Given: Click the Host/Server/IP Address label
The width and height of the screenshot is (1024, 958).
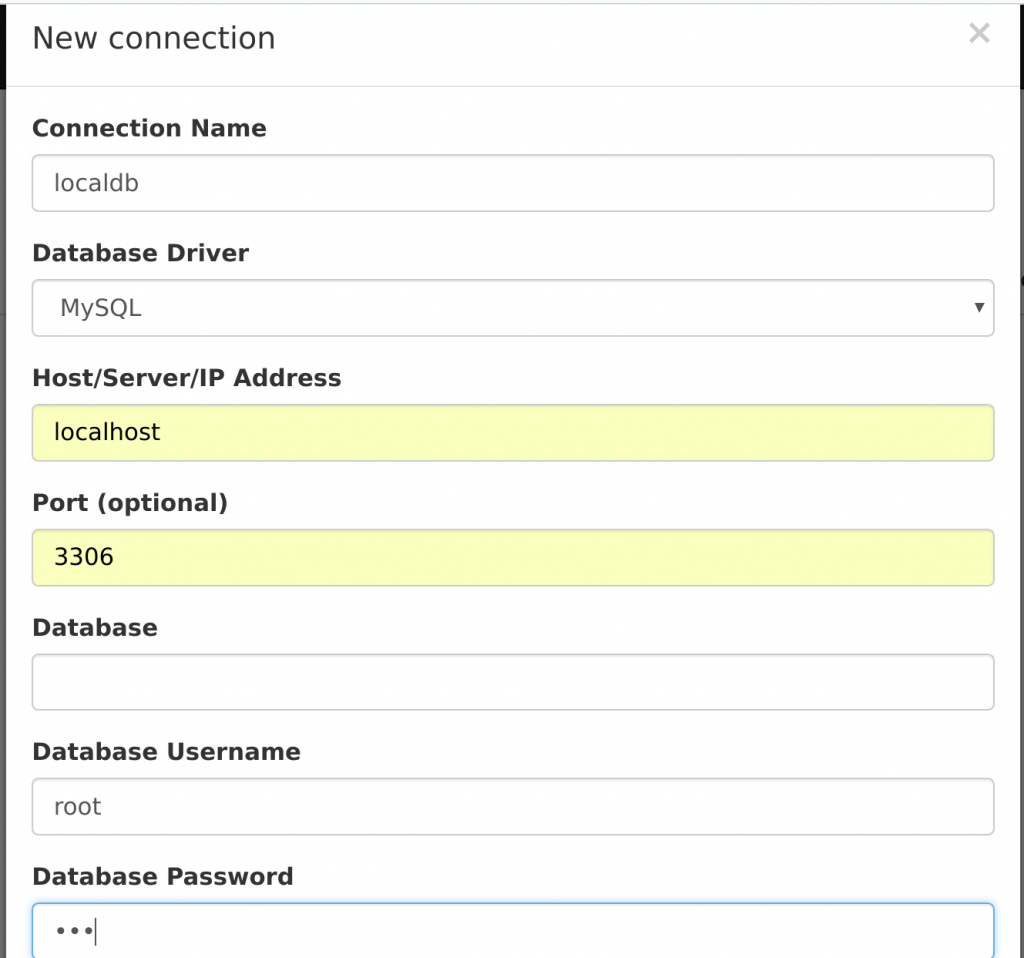Looking at the screenshot, I should pos(187,378).
